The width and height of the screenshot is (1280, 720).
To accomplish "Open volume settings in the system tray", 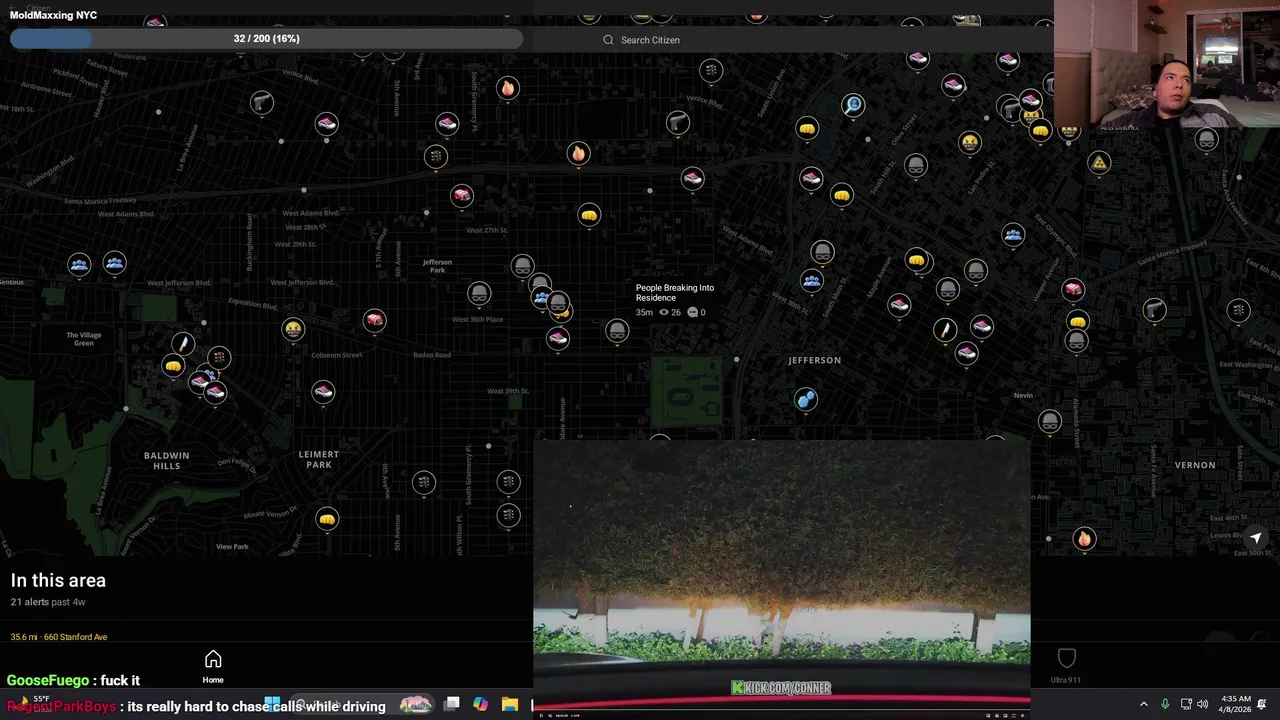I will [1203, 705].
